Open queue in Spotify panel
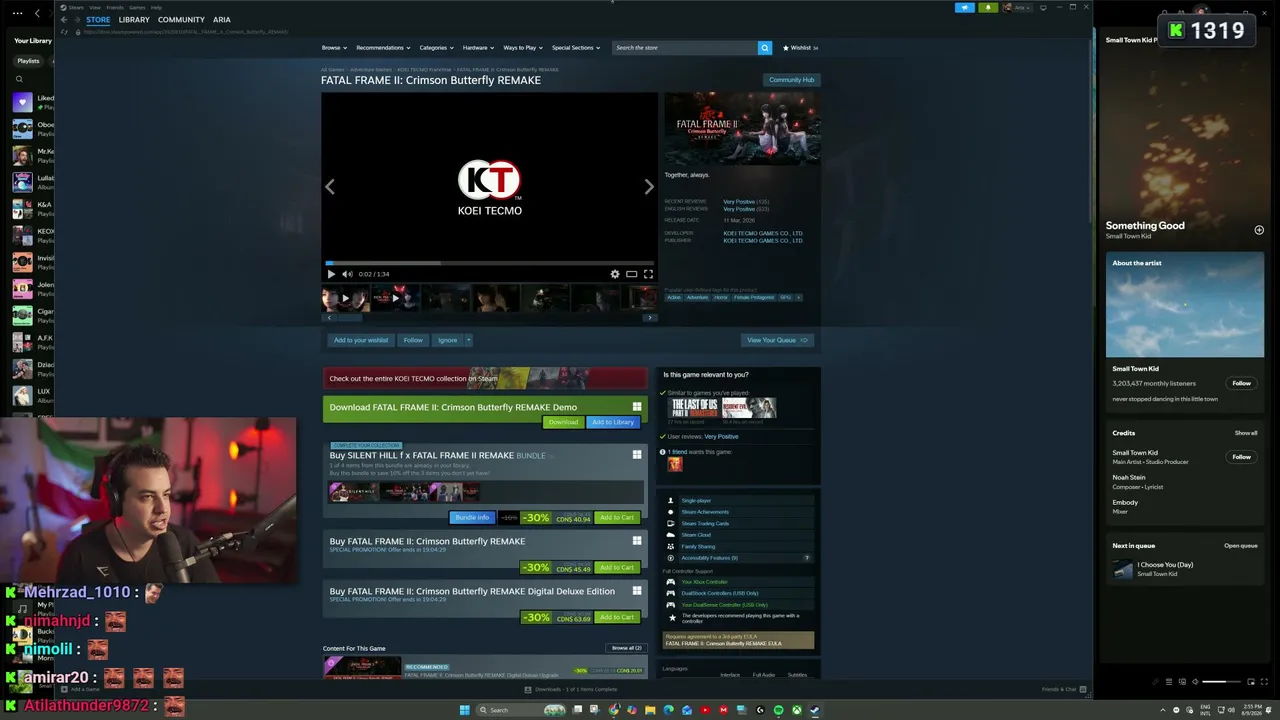 [x=1241, y=546]
